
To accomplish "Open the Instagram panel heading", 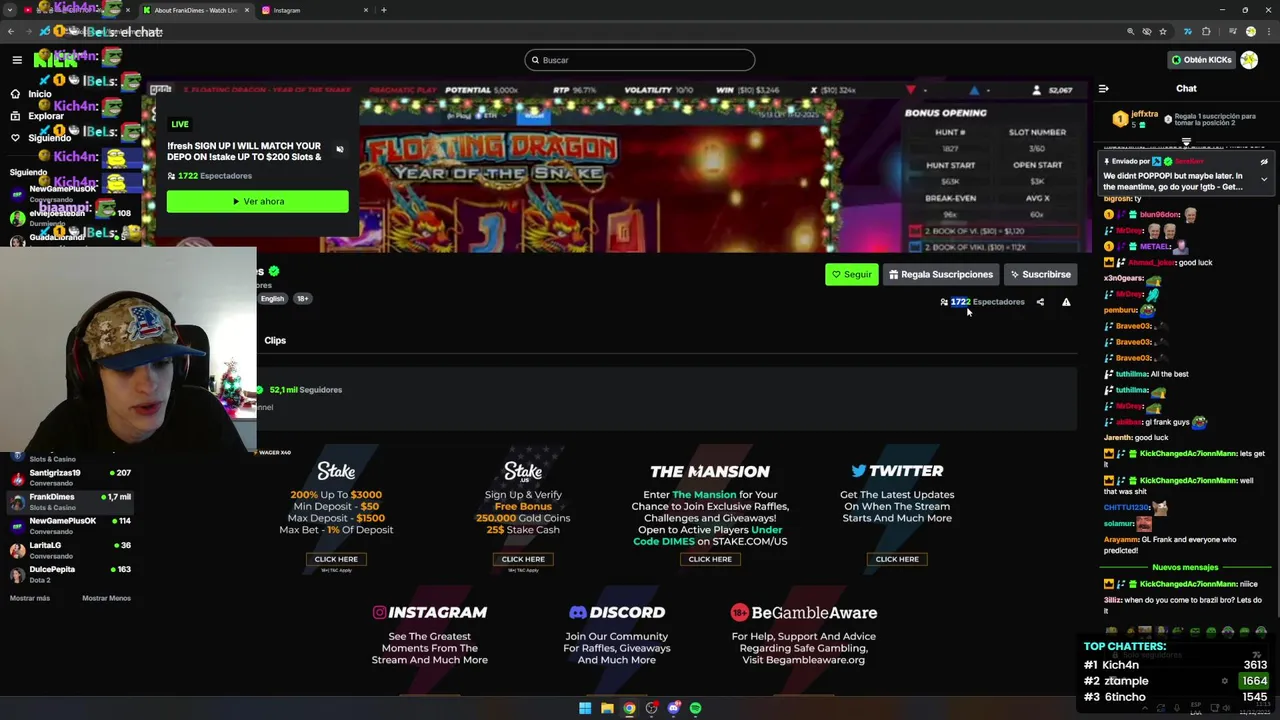I will (x=430, y=612).
